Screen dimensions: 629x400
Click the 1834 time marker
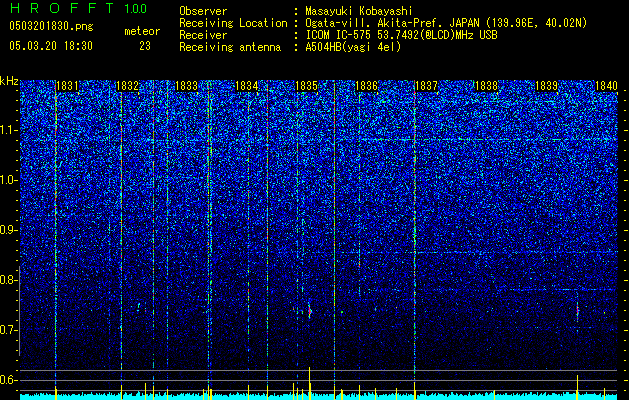[x=247, y=86]
